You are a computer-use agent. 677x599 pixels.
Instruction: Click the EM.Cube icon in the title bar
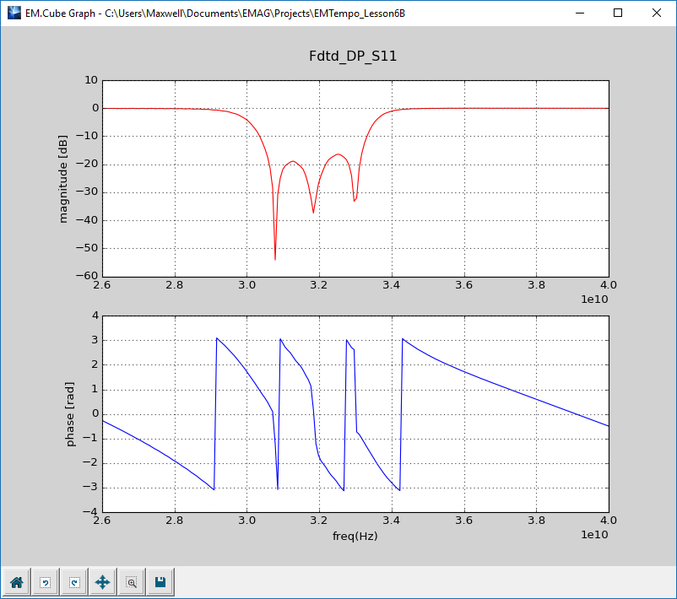tap(13, 13)
